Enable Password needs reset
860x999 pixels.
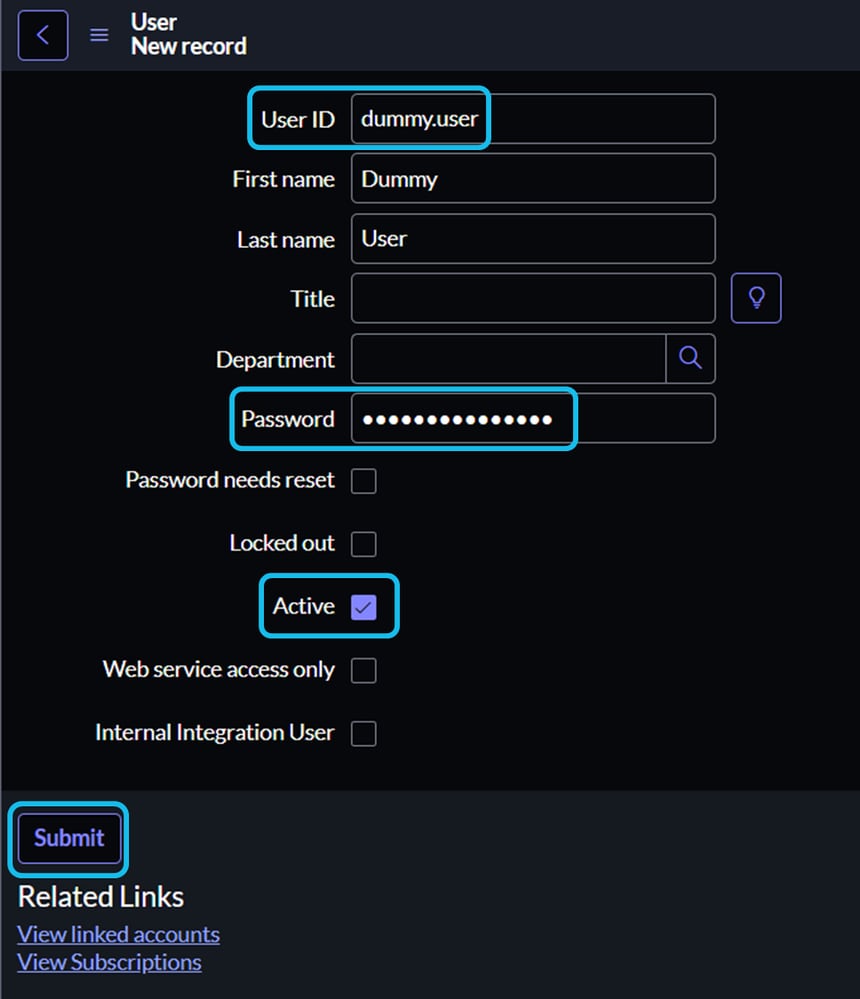[364, 480]
